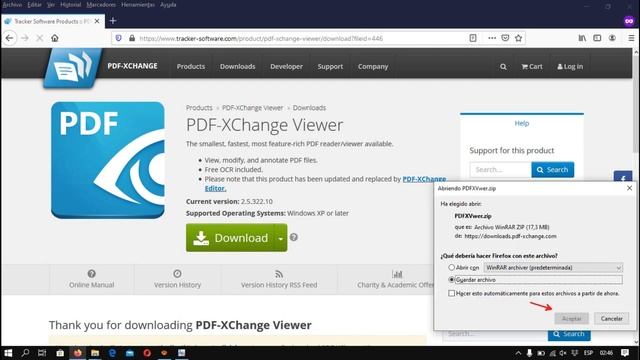
Task: Click Aceptar in the download dialog
Action: point(571,318)
